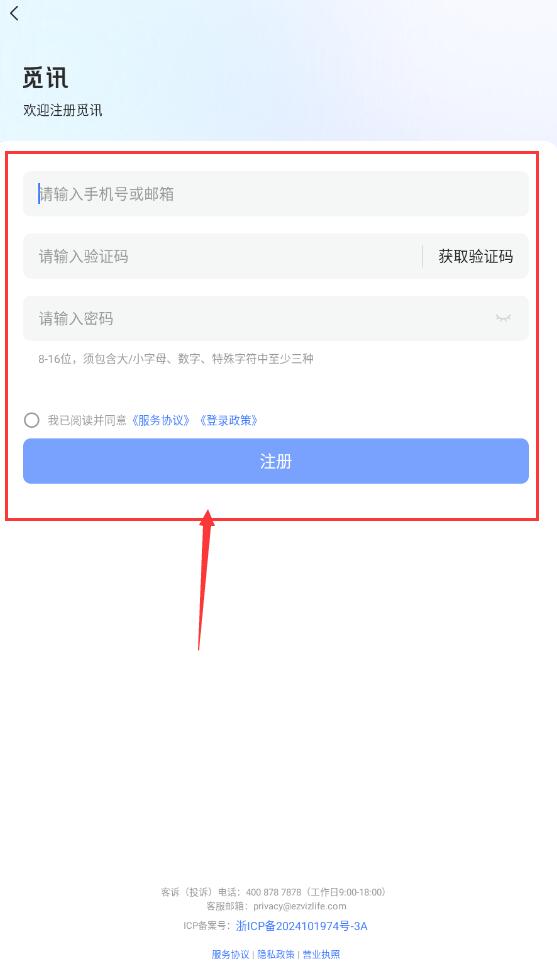Toggle password visibility eye icon
The width and height of the screenshot is (557, 974).
[503, 318]
